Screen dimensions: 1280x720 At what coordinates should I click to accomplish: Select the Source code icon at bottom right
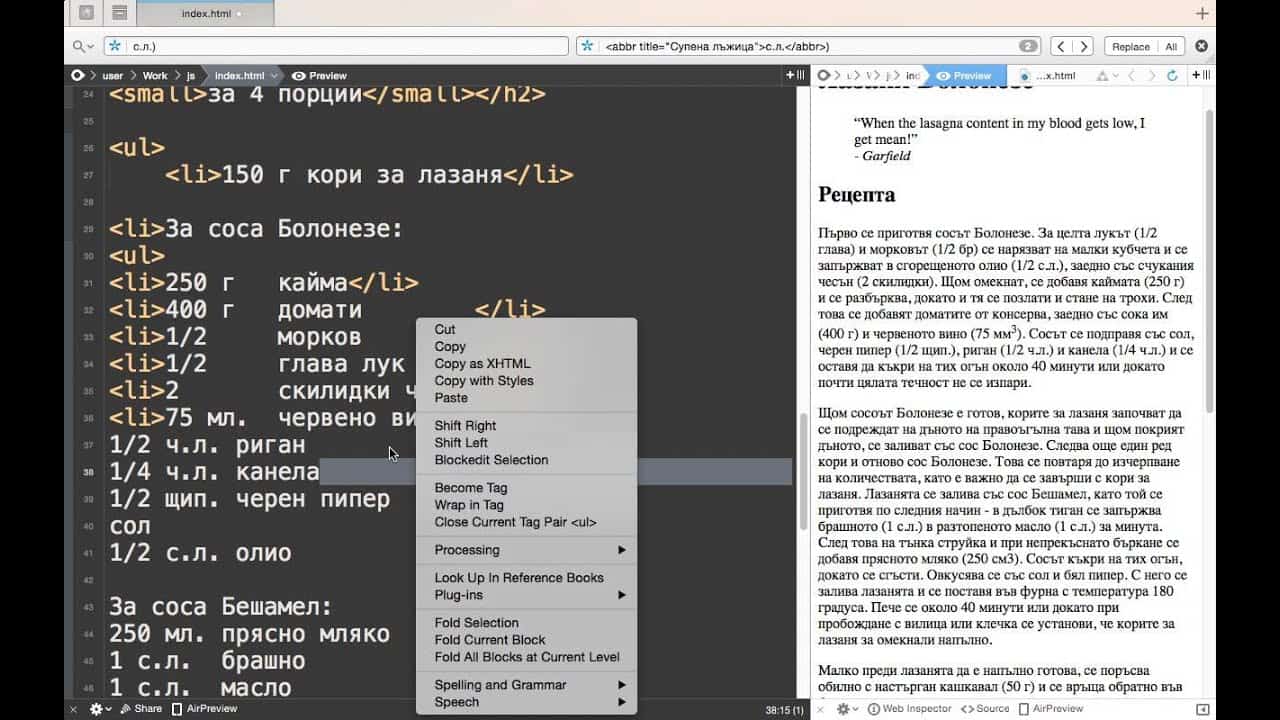968,710
